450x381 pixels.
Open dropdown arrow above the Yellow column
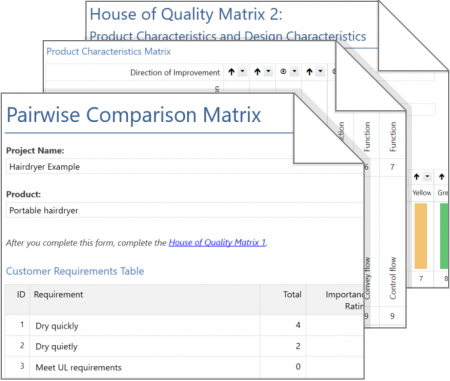(x=427, y=176)
